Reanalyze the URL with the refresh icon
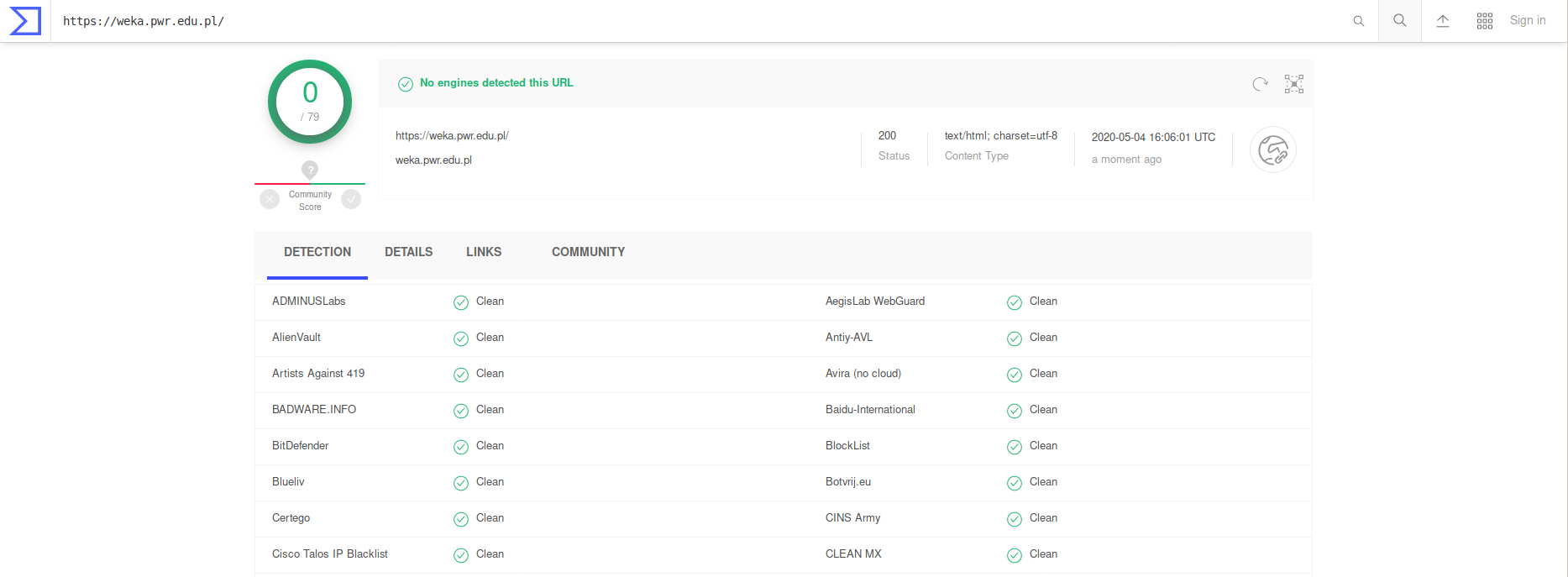Image resolution: width=1568 pixels, height=577 pixels. tap(1260, 84)
